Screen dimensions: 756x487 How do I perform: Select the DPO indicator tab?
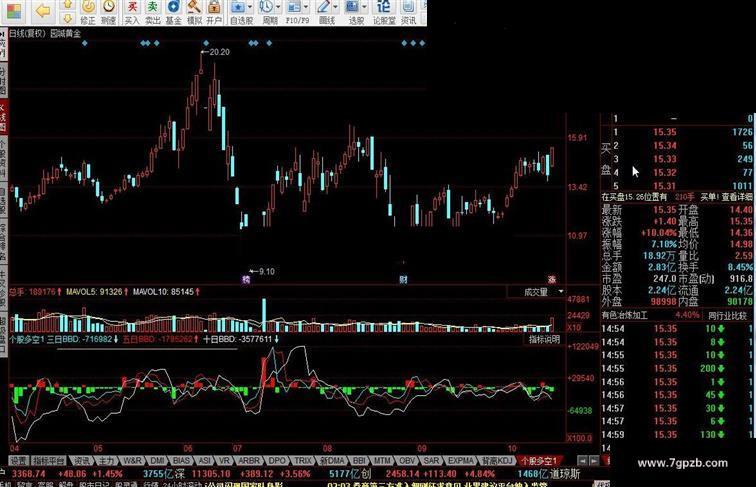coord(277,461)
